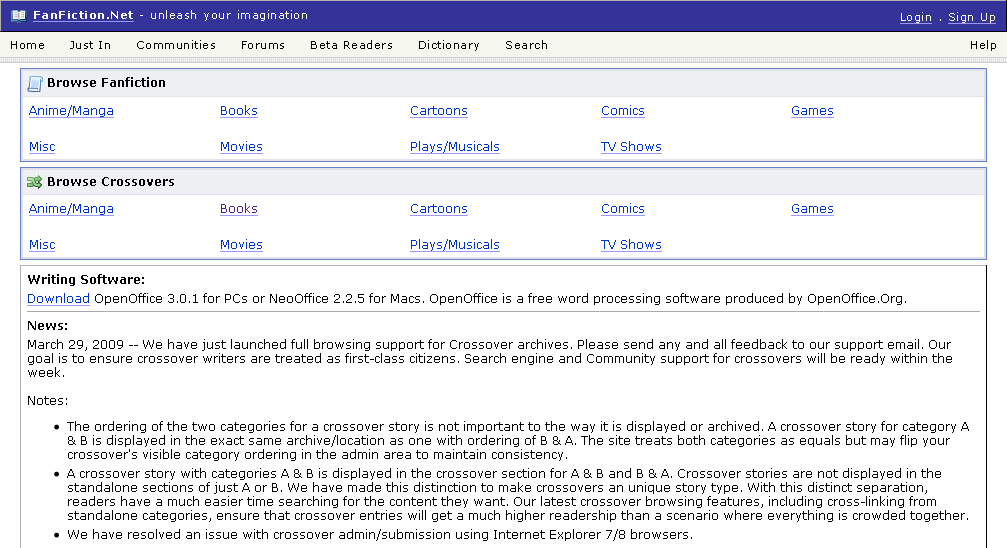Open Misc under Browse Fanfiction
The width and height of the screenshot is (1007, 548).
(x=42, y=146)
